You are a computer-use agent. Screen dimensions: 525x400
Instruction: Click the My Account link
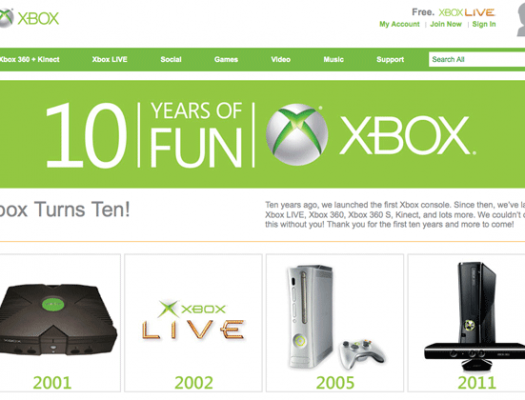[x=399, y=24]
